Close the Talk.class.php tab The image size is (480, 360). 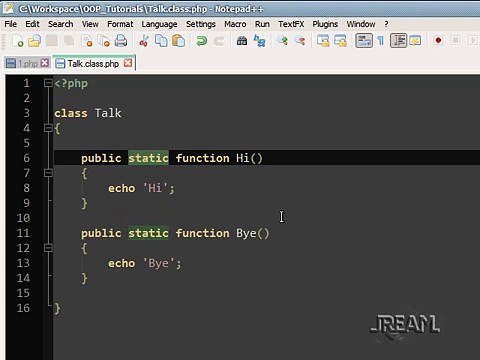click(128, 63)
